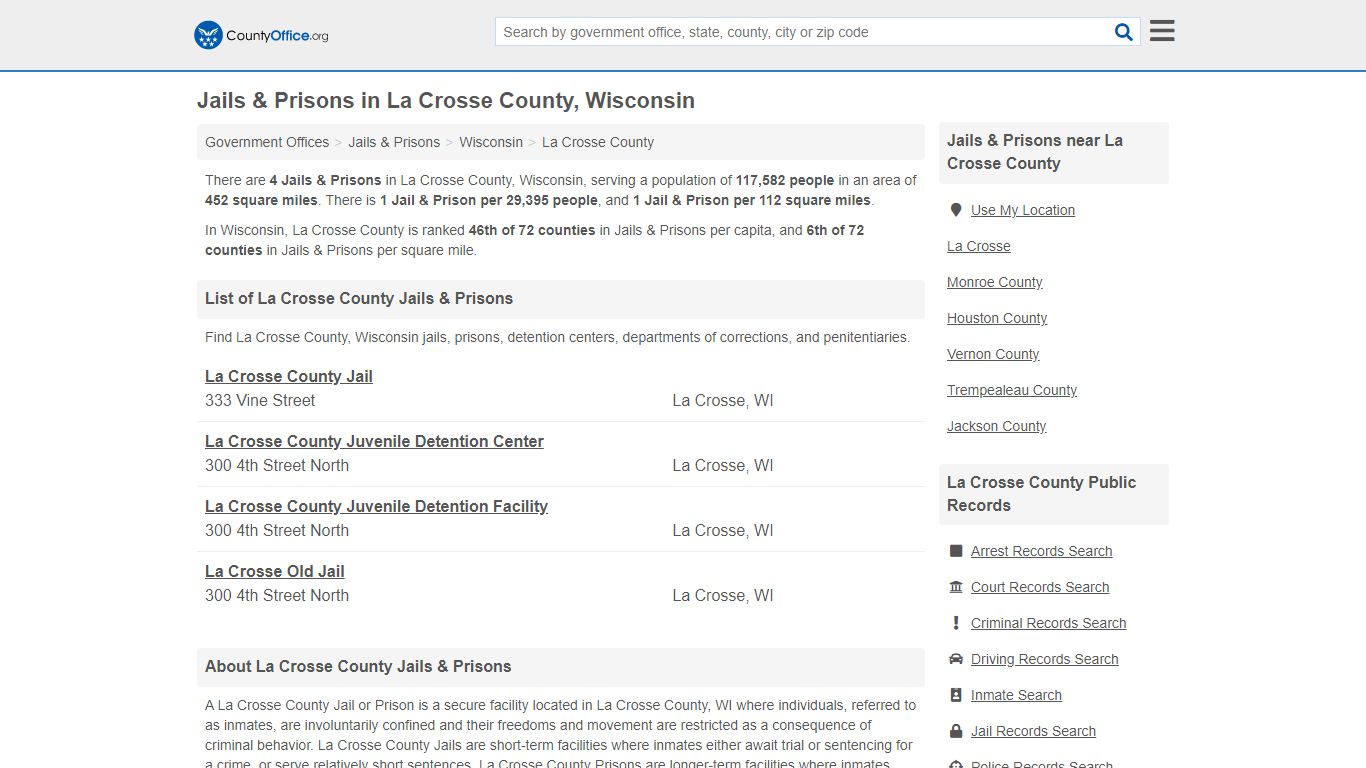Open La Crosse County Jail listing

coord(289,376)
